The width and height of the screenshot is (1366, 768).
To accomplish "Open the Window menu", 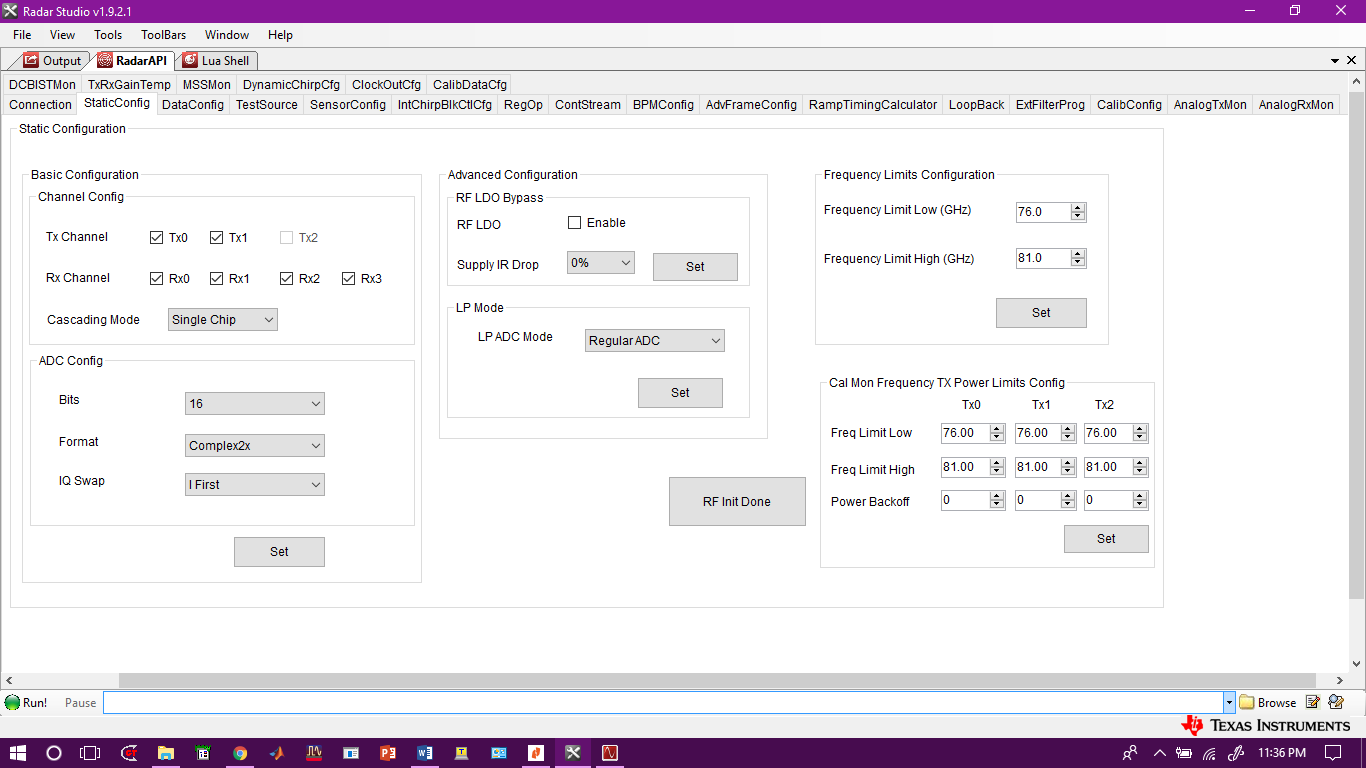I will [227, 35].
